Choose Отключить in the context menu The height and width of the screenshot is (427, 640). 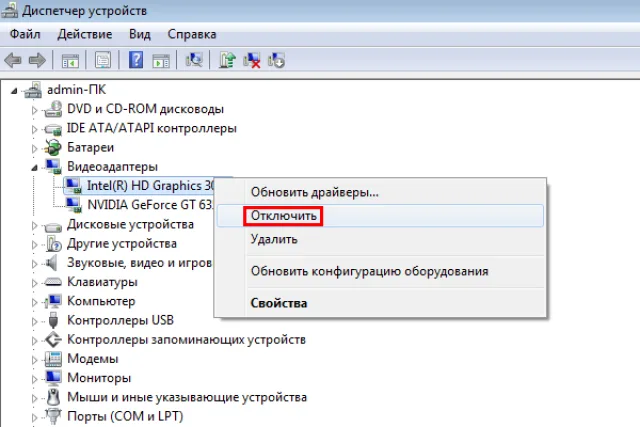pyautogui.click(x=380, y=216)
